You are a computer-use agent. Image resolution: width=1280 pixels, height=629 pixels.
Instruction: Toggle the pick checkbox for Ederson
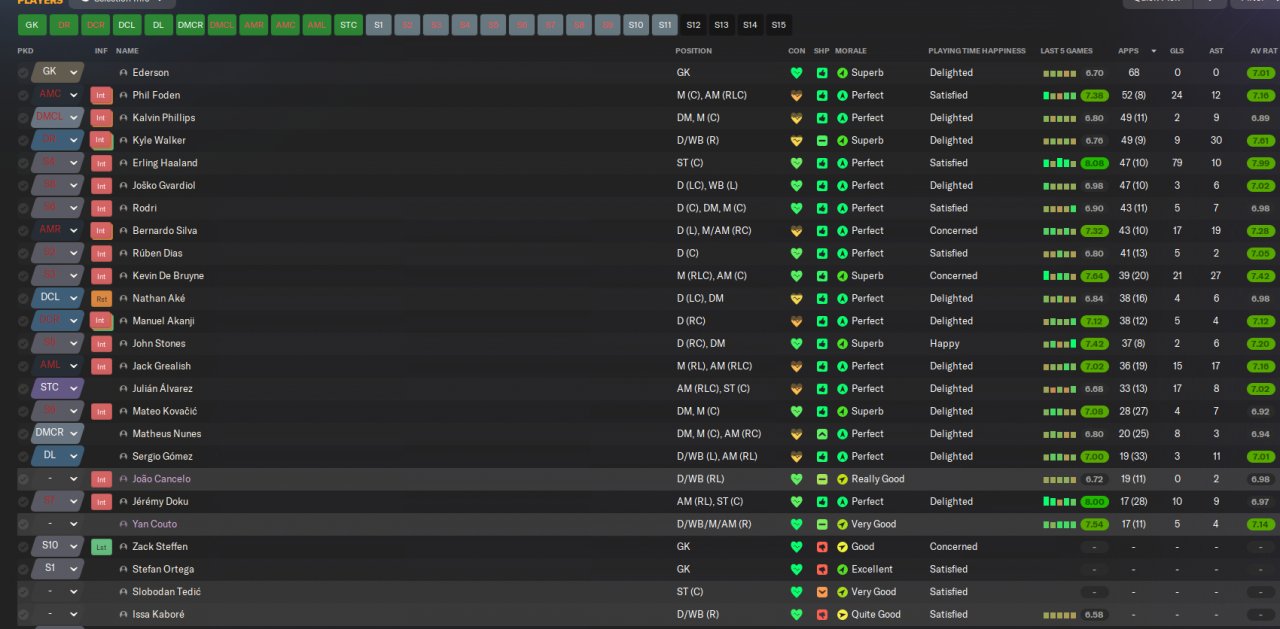(x=23, y=73)
